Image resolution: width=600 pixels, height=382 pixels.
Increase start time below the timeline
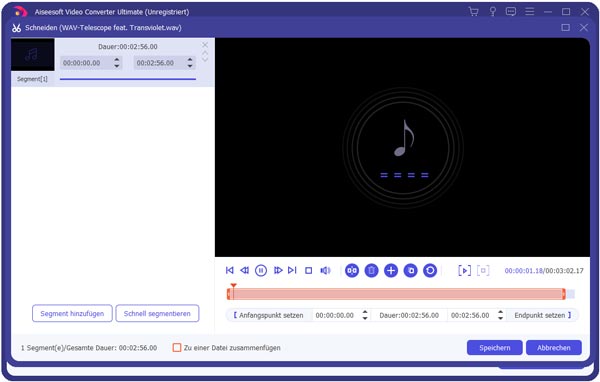[365, 312]
